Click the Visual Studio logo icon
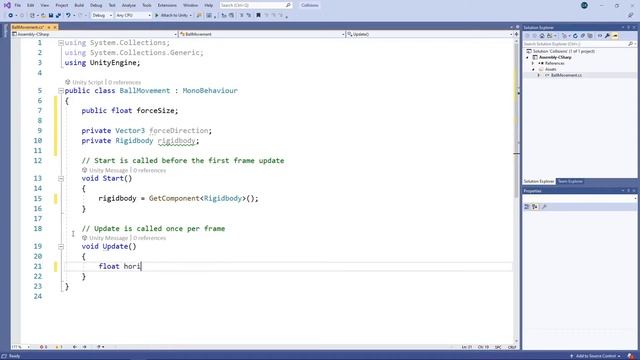640x360 pixels. [x=7, y=5]
